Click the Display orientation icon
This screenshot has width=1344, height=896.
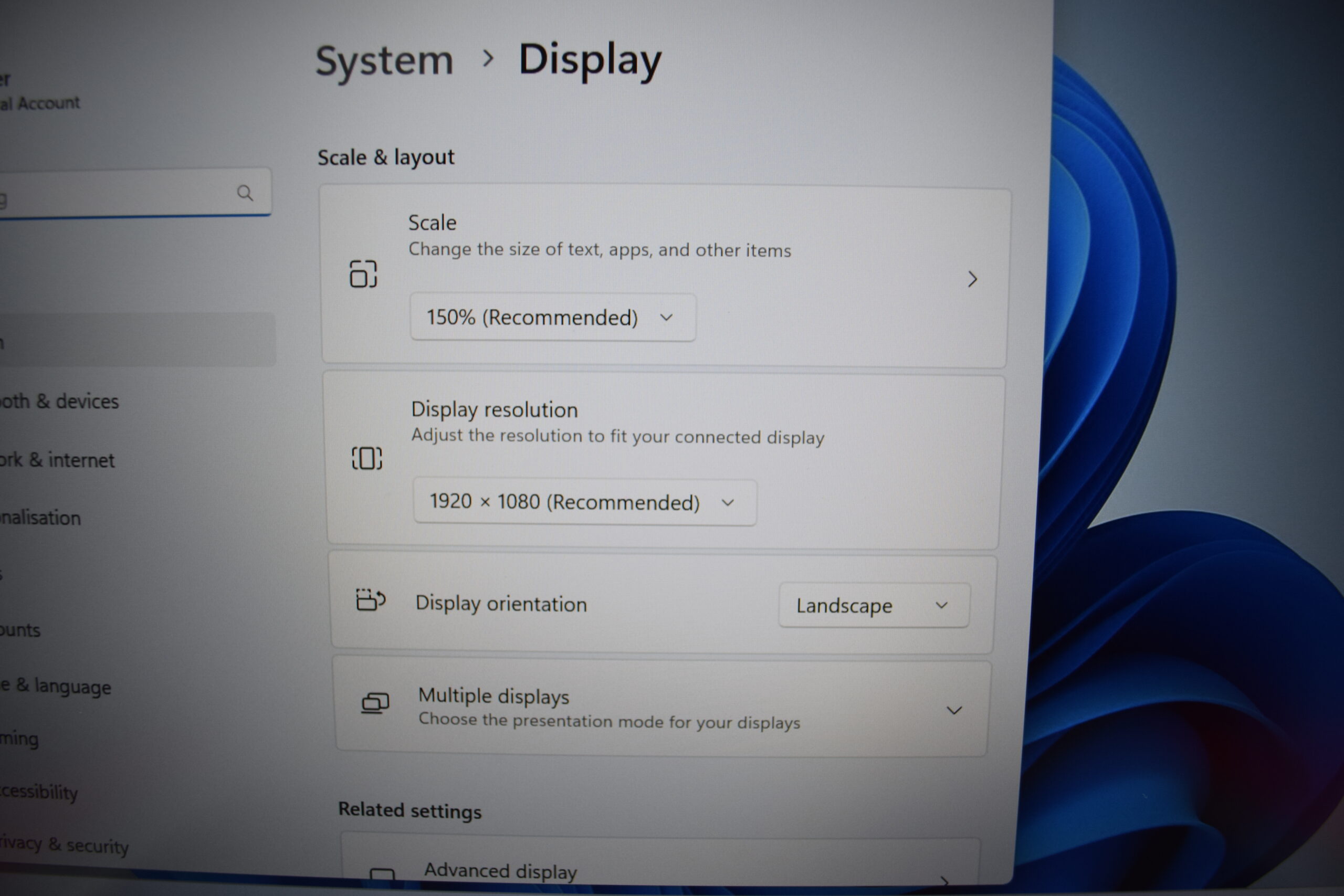(x=371, y=600)
